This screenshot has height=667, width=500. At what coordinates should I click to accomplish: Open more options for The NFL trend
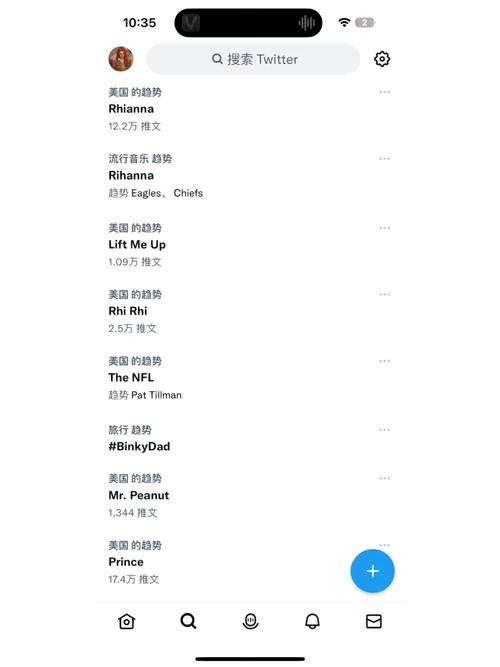(384, 361)
